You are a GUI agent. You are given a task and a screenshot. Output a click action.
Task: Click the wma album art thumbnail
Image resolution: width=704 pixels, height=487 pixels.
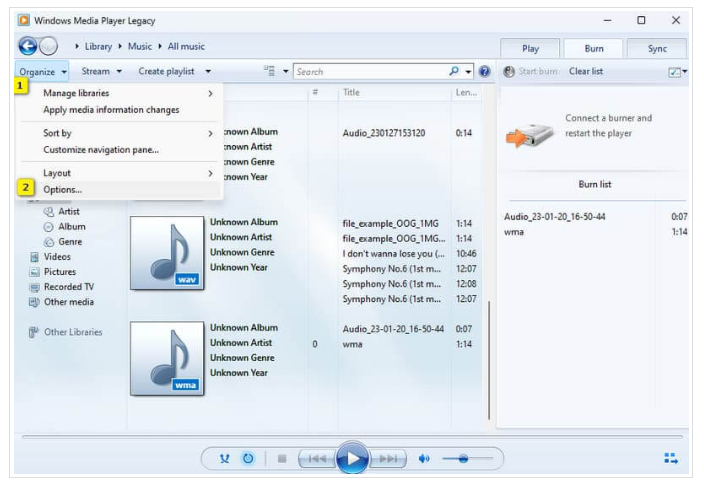pos(167,359)
